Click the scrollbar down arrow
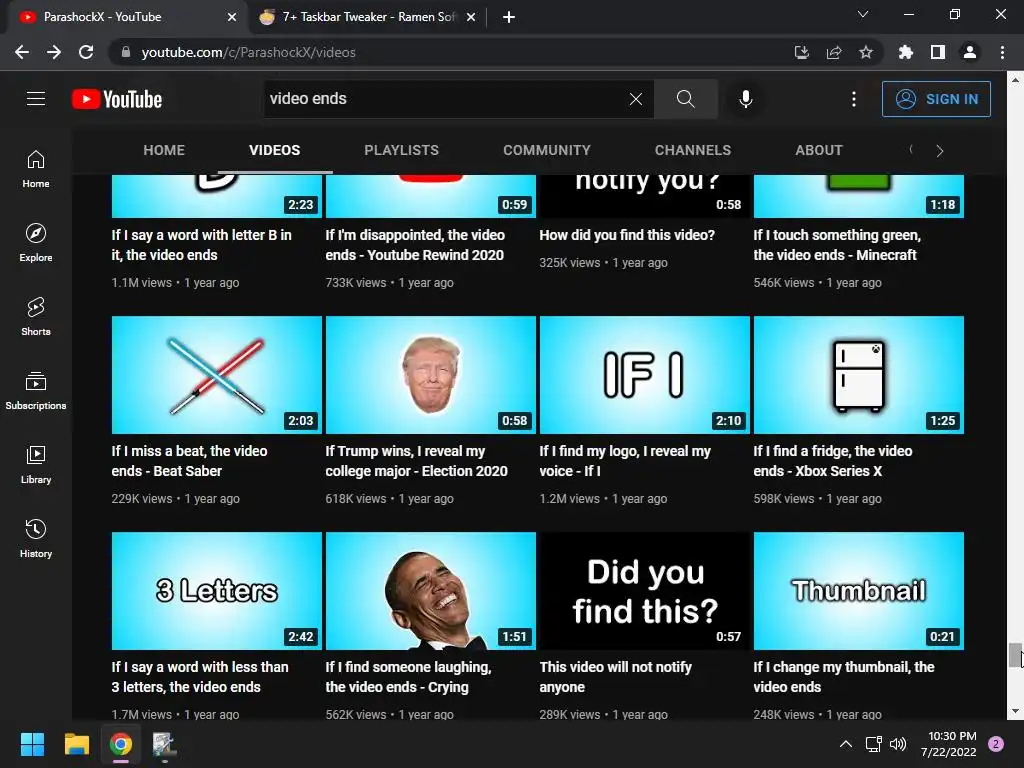Image resolution: width=1024 pixels, height=768 pixels. tap(1015, 711)
